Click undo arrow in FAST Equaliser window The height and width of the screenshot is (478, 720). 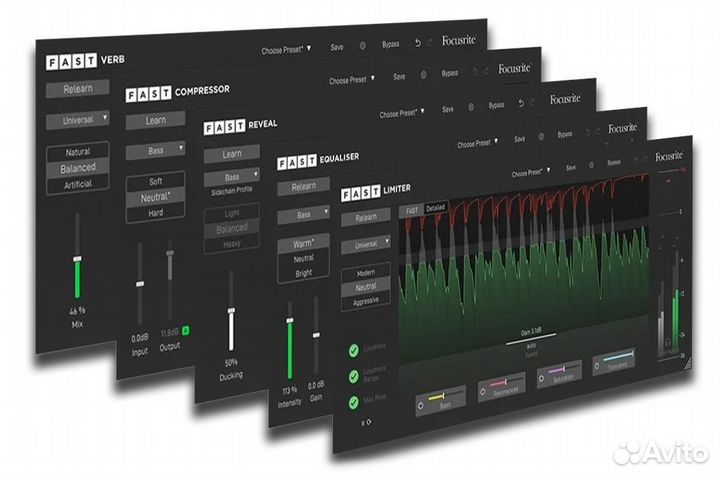coord(587,133)
